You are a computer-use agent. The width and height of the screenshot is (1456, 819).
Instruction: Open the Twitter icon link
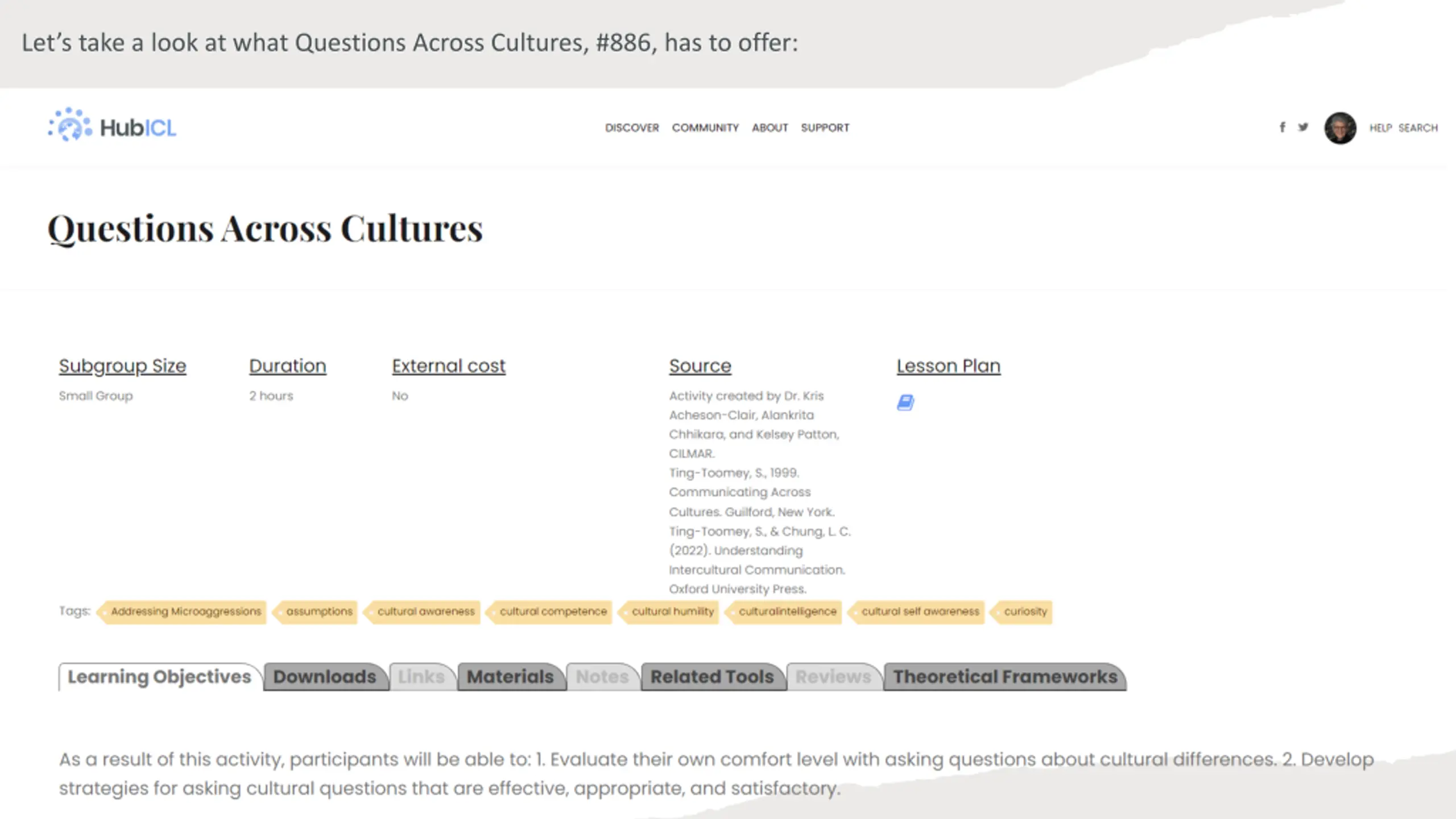click(x=1303, y=127)
